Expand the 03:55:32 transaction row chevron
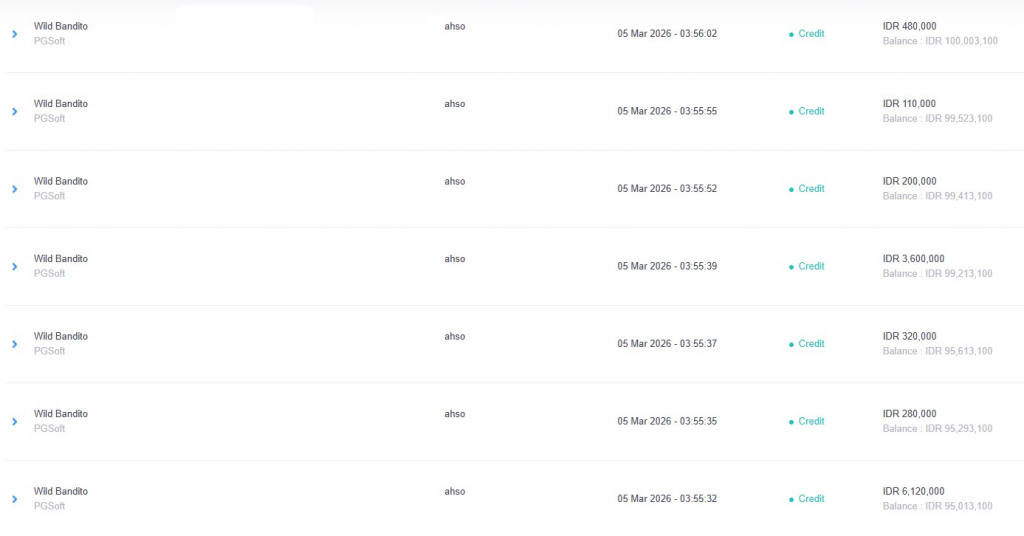 (x=14, y=499)
